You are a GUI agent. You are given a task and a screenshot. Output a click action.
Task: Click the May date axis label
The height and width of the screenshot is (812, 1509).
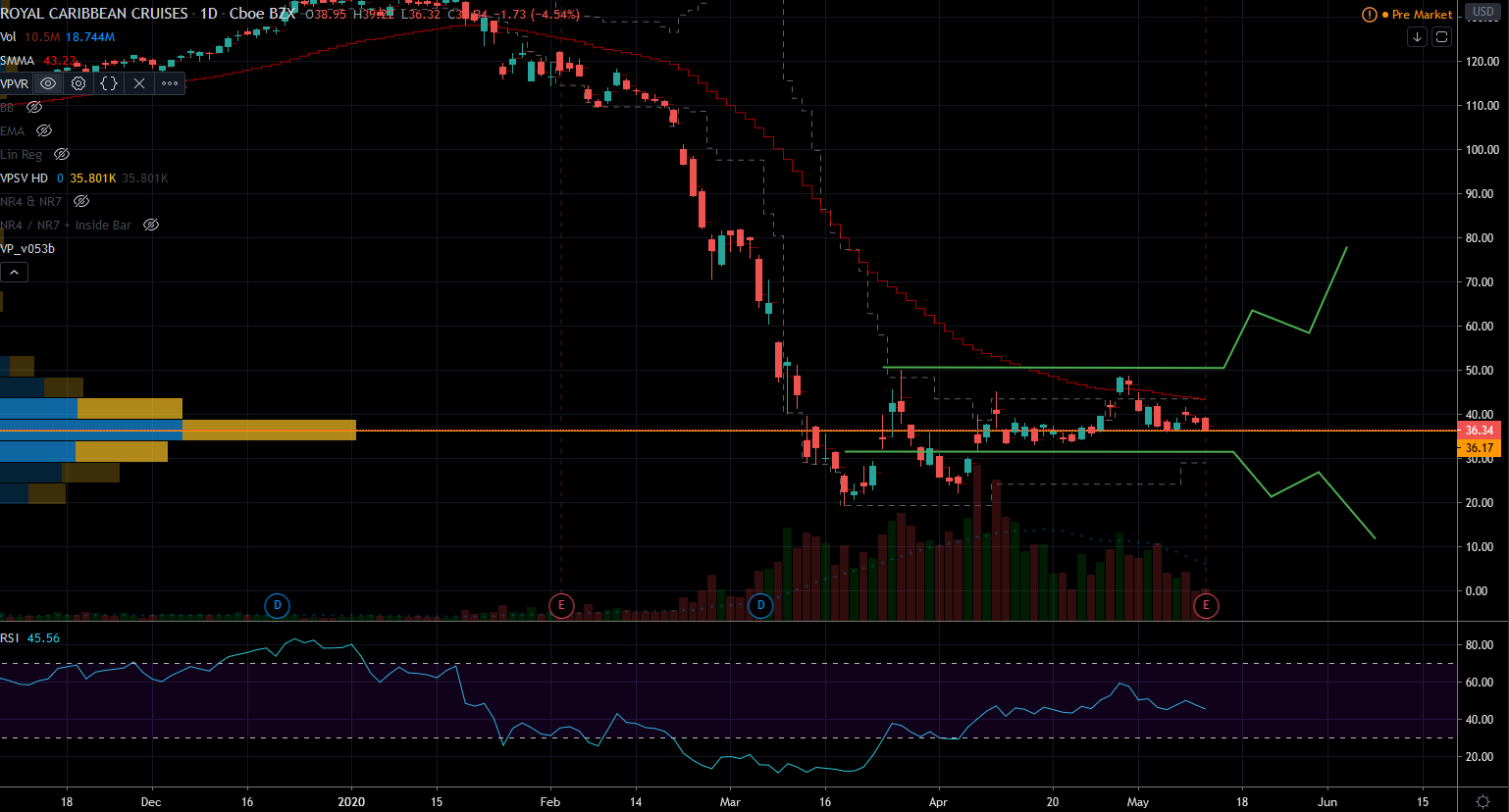[1137, 801]
